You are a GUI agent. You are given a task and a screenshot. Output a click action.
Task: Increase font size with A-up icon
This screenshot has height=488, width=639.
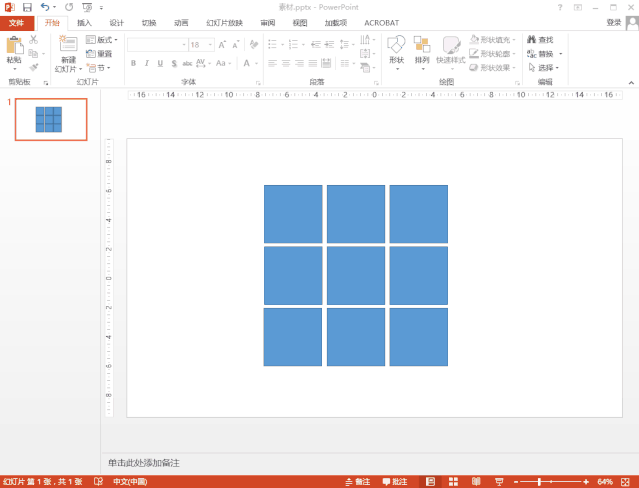[x=222, y=45]
